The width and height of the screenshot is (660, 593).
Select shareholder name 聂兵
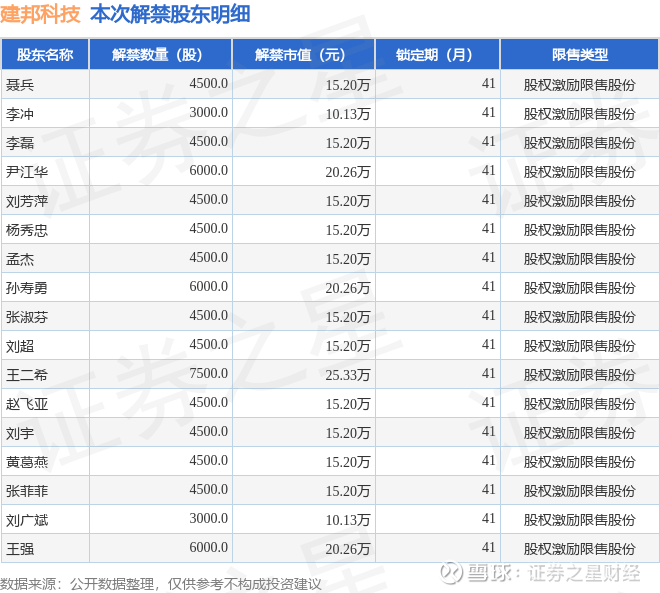coord(20,85)
